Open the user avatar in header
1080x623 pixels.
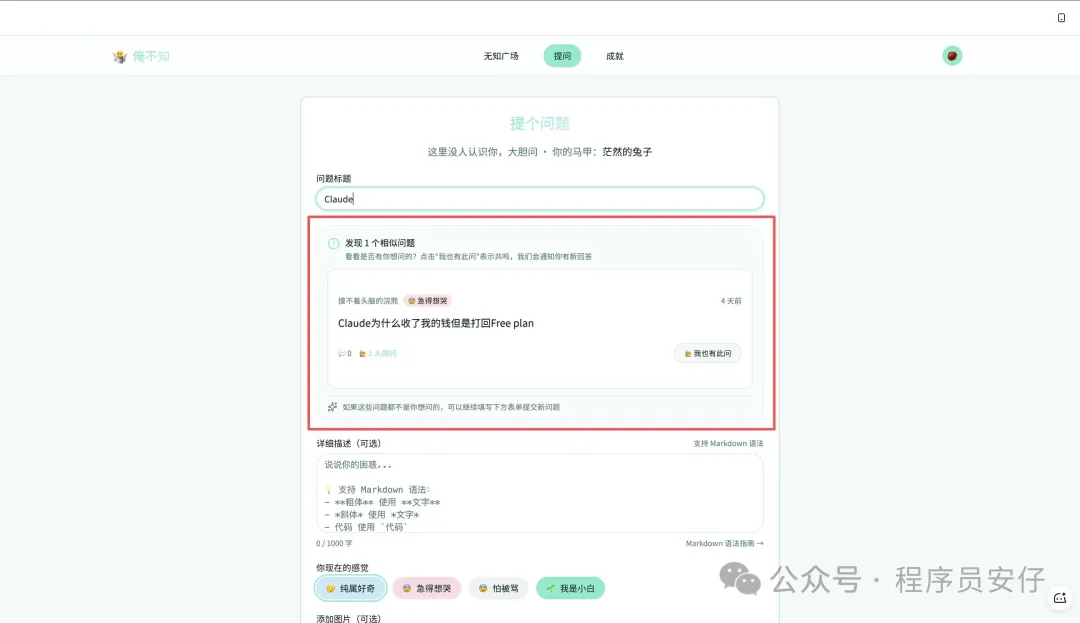(x=952, y=56)
